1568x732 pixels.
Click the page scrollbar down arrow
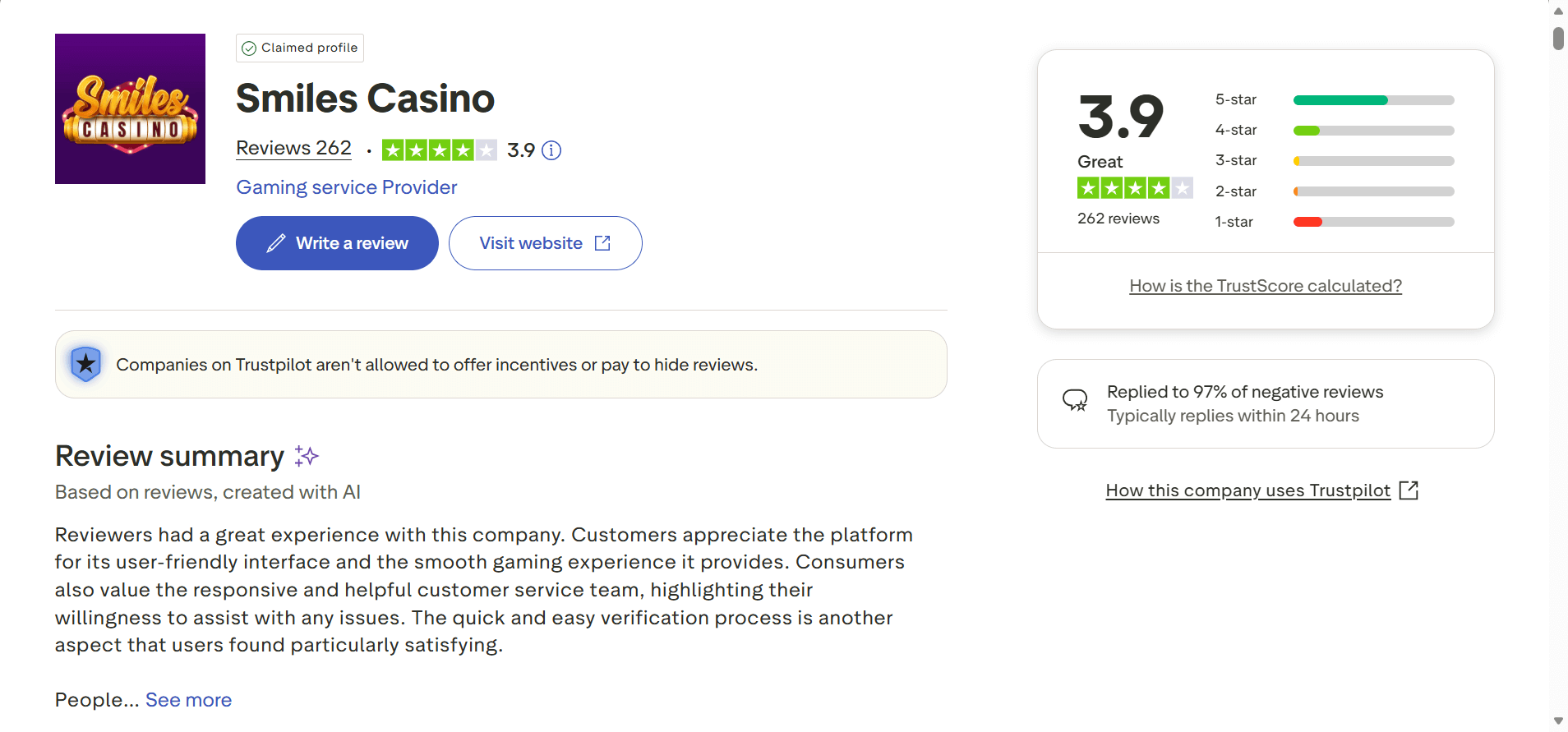click(1558, 721)
